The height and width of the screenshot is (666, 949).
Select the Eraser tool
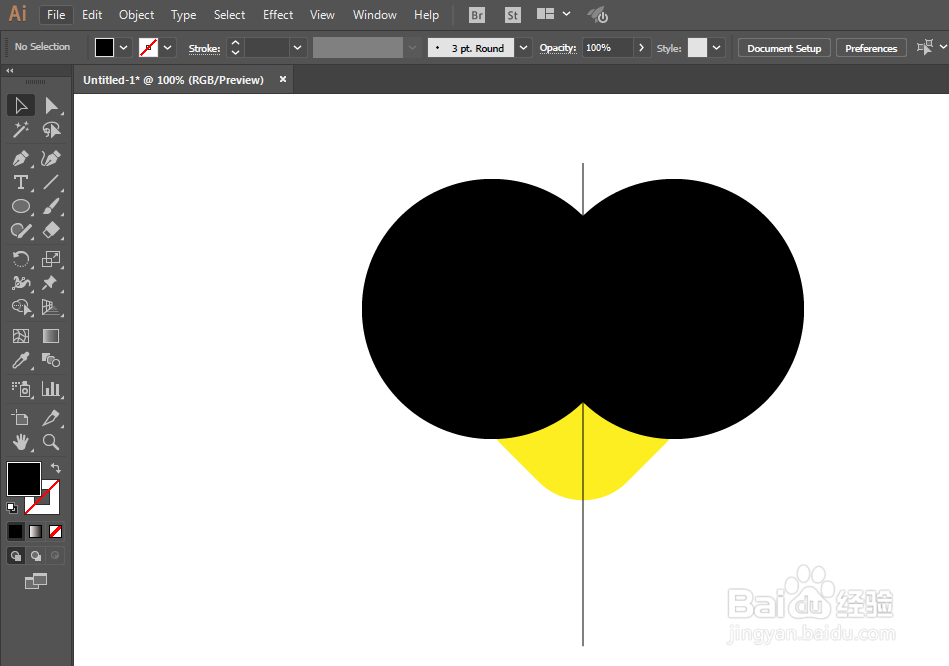click(51, 231)
